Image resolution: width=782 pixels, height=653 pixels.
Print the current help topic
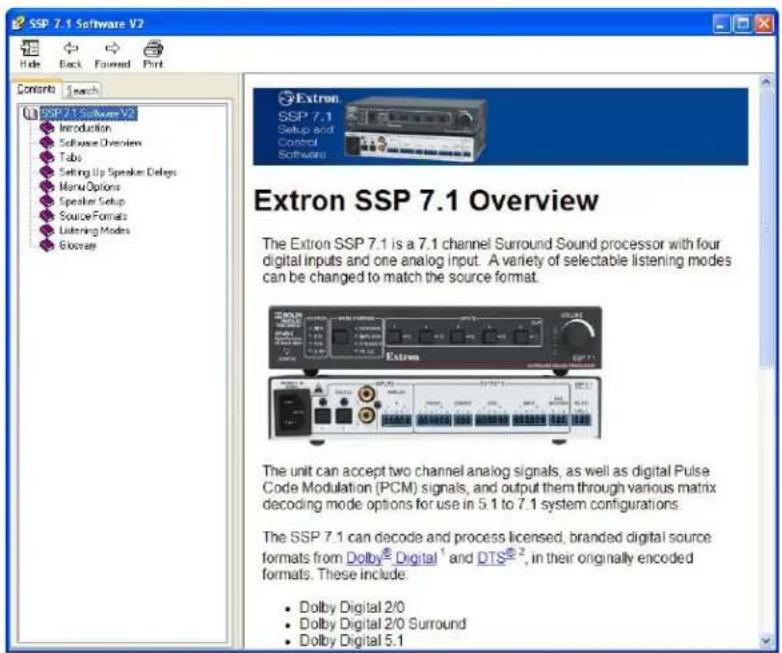pos(153,54)
